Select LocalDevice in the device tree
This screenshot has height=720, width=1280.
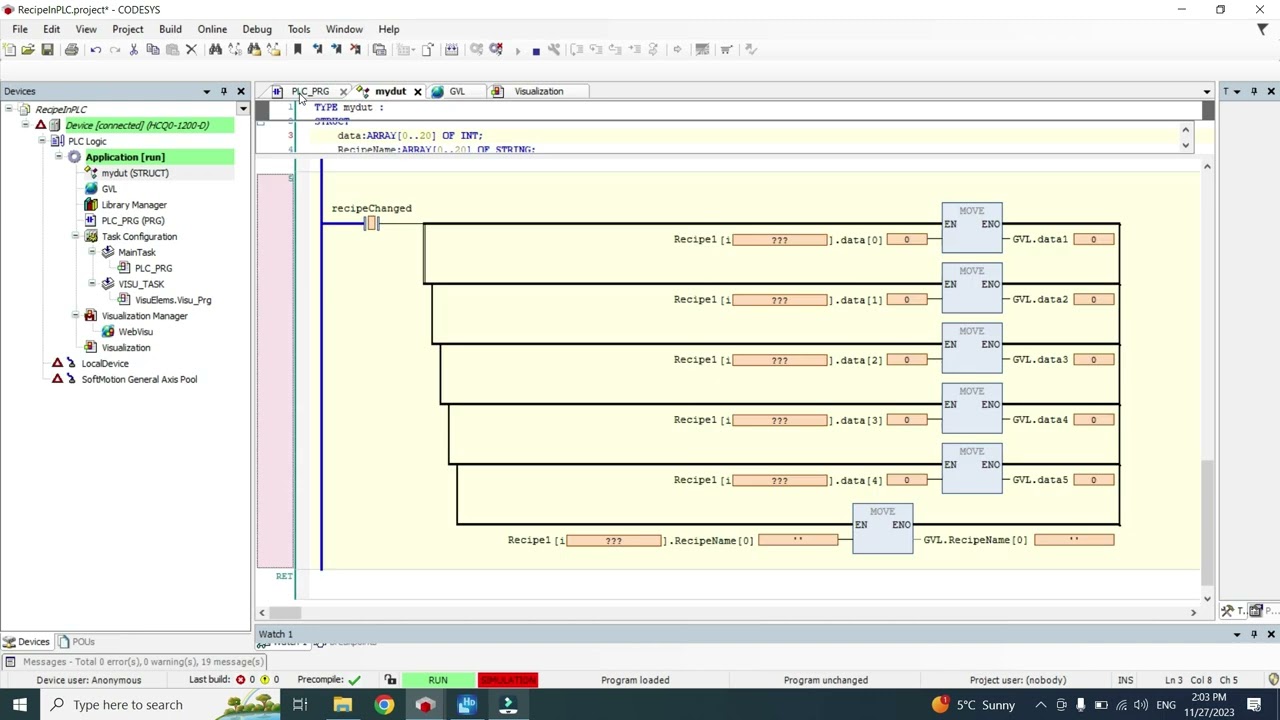click(x=105, y=363)
